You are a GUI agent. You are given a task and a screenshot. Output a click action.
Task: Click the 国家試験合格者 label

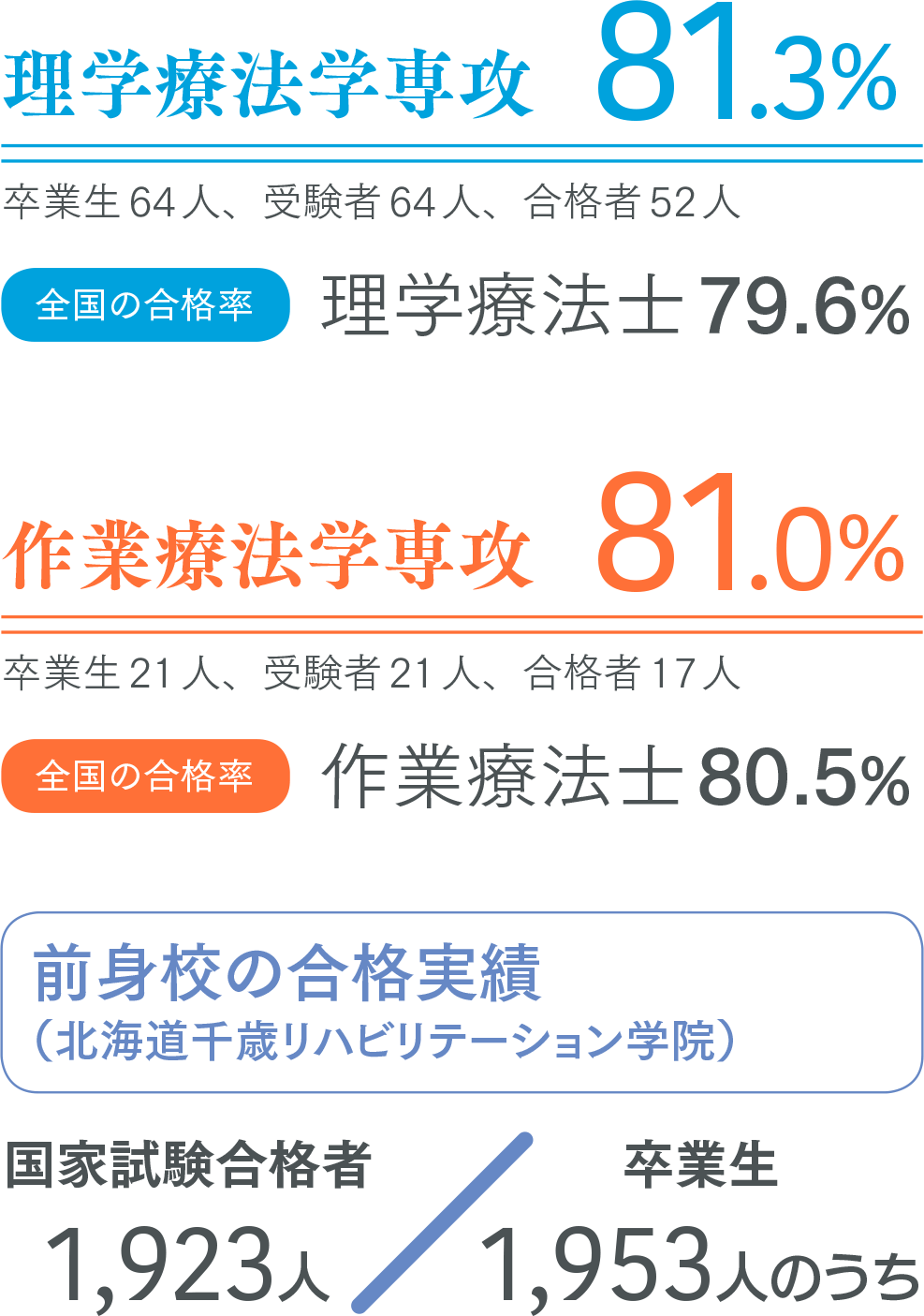point(188,1166)
